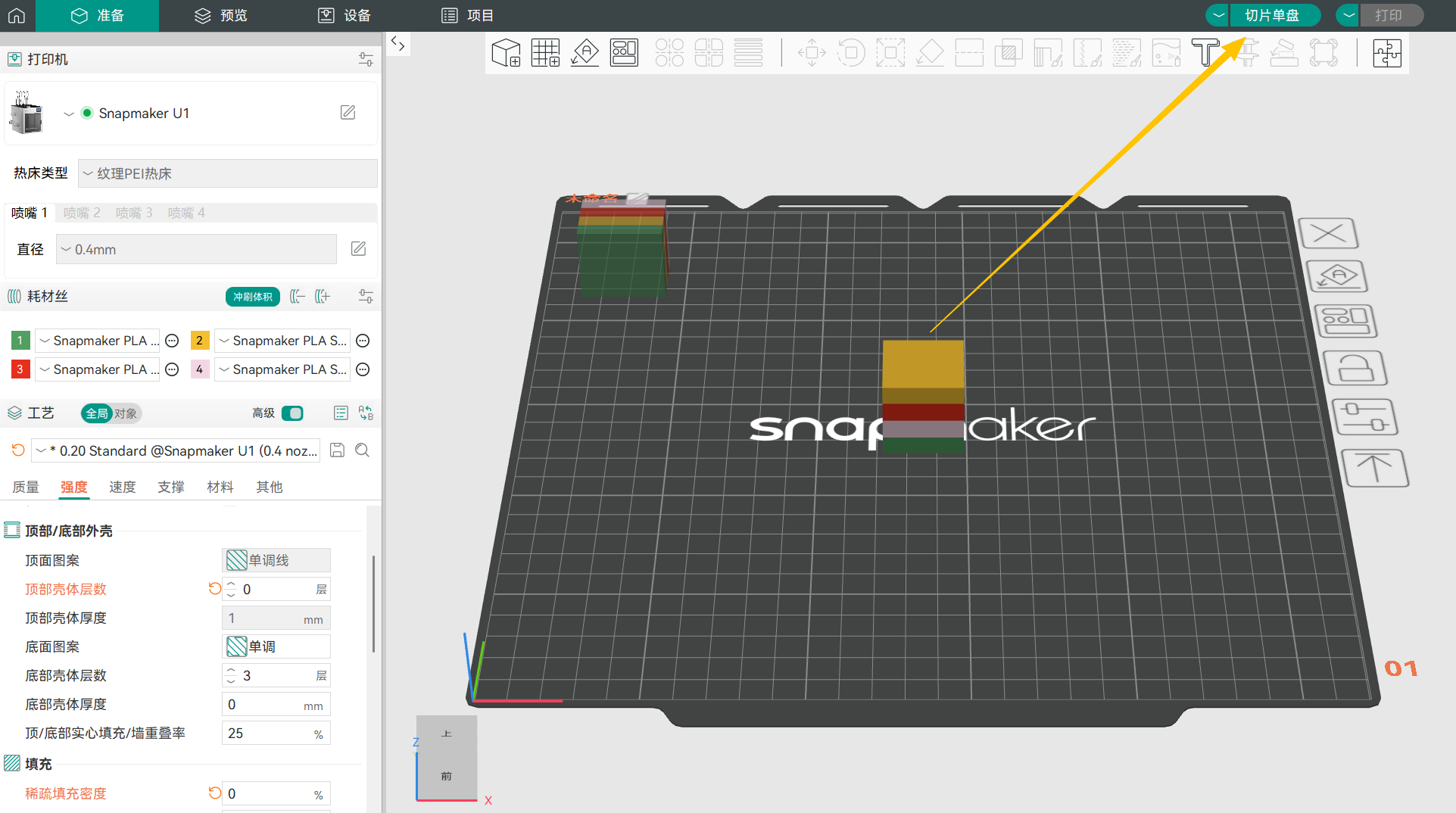
Task: Click the Add Model cube icon
Action: click(506, 53)
